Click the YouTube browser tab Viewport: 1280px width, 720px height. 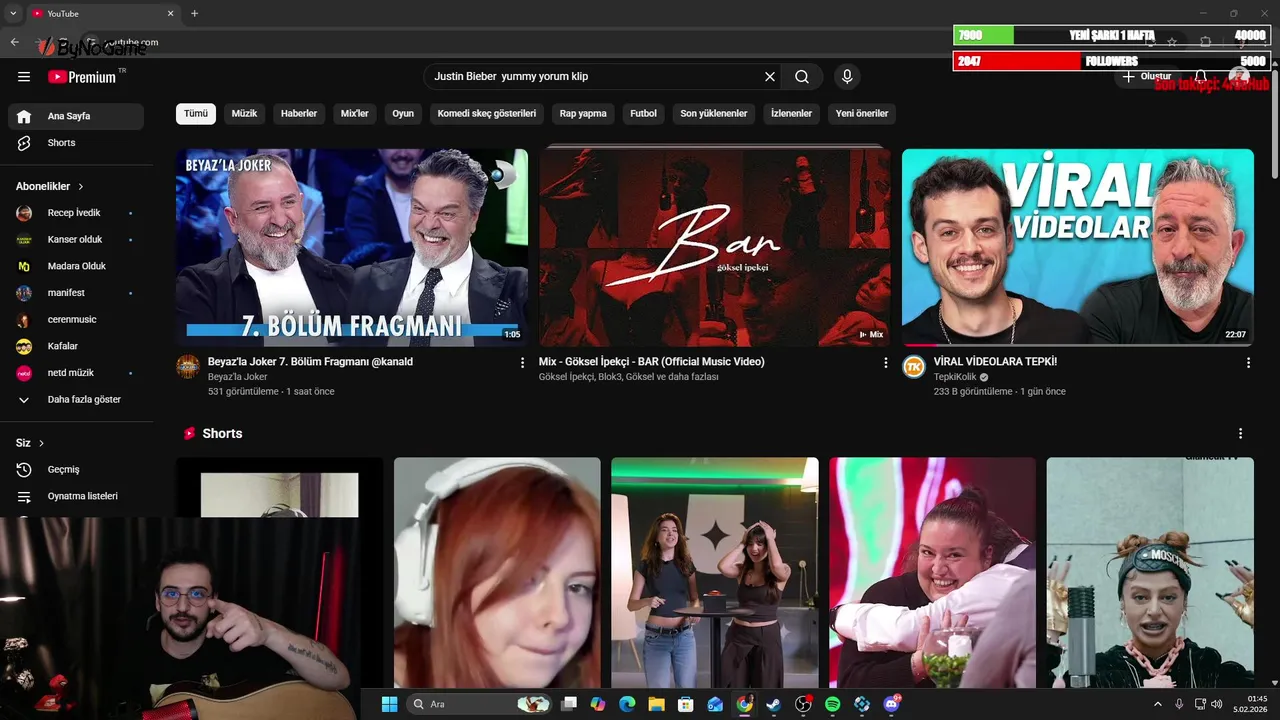102,14
